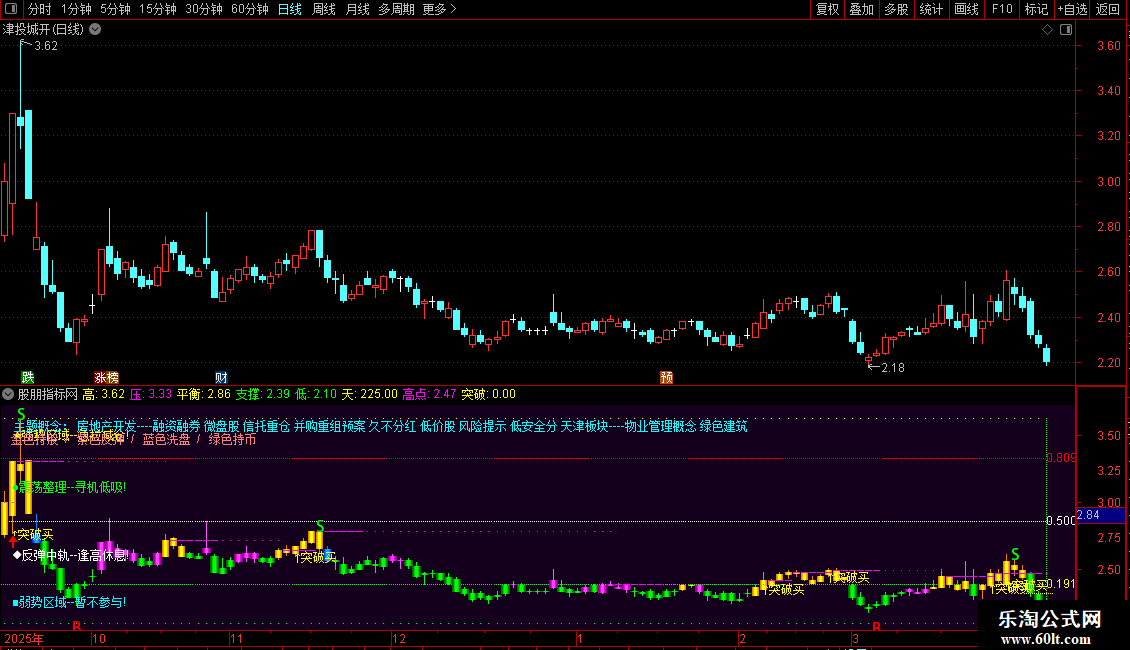1130x650 pixels.
Task: Click the 2025年 date marker on timeline
Action: coord(25,638)
